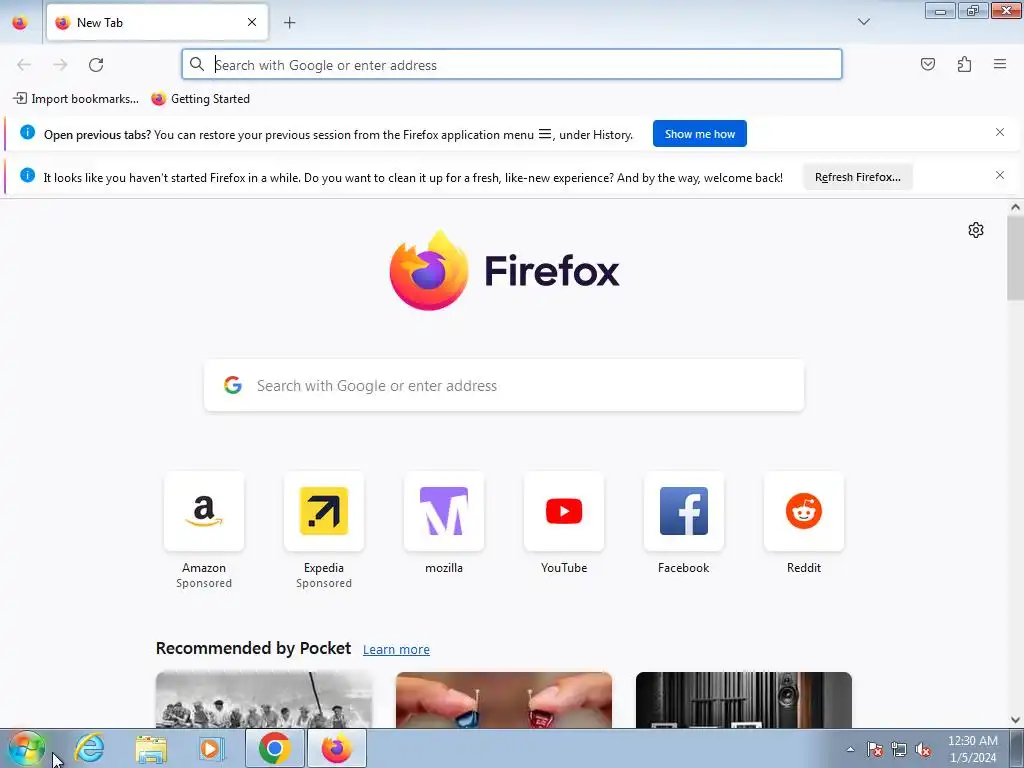Open the black-and-white workers Pocket story
Viewport: 1024px width, 768px height.
click(x=264, y=699)
